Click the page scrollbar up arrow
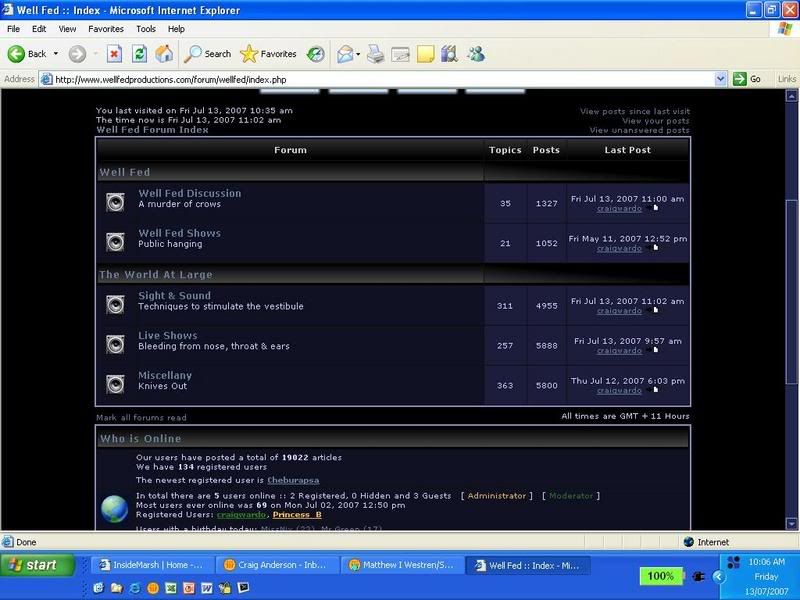Image resolution: width=800 pixels, height=600 pixels. pos(791,96)
